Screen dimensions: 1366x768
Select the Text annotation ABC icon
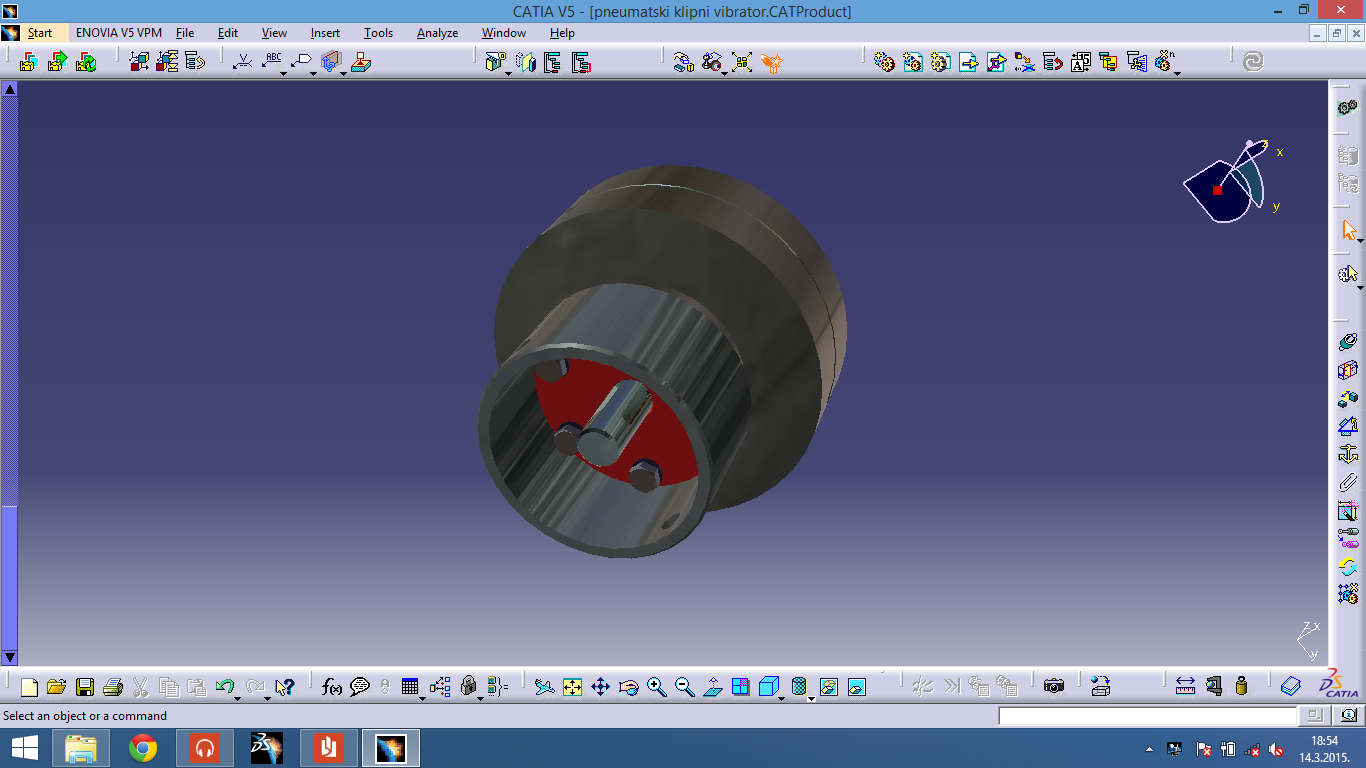271,61
